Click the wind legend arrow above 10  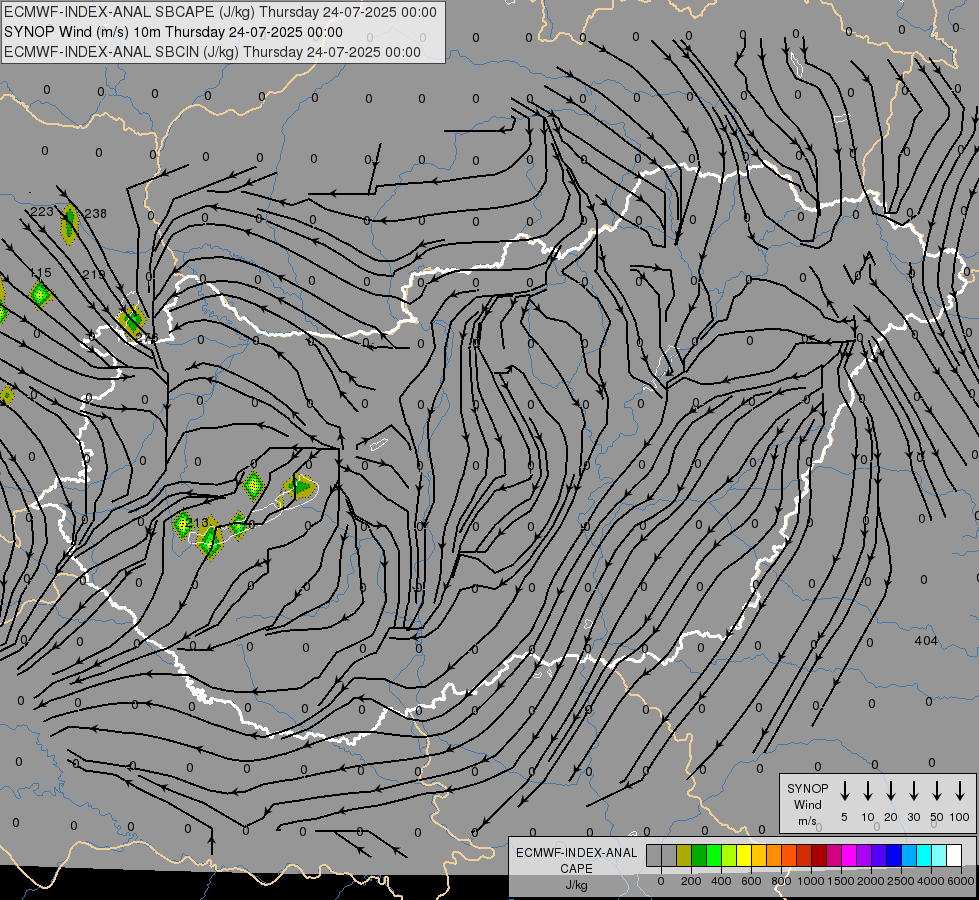[x=868, y=791]
